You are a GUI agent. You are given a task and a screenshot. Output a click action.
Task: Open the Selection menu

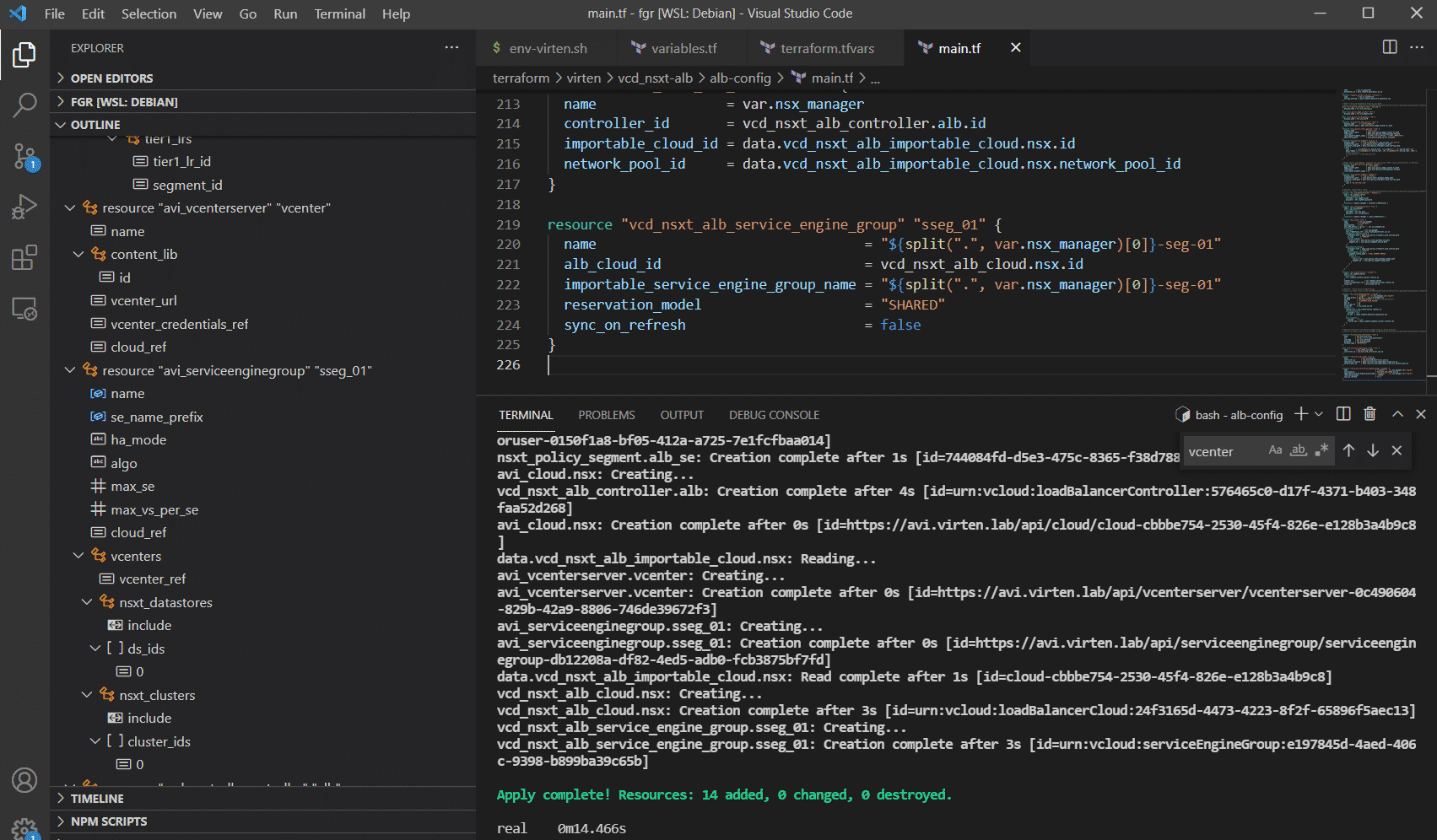[x=149, y=13]
